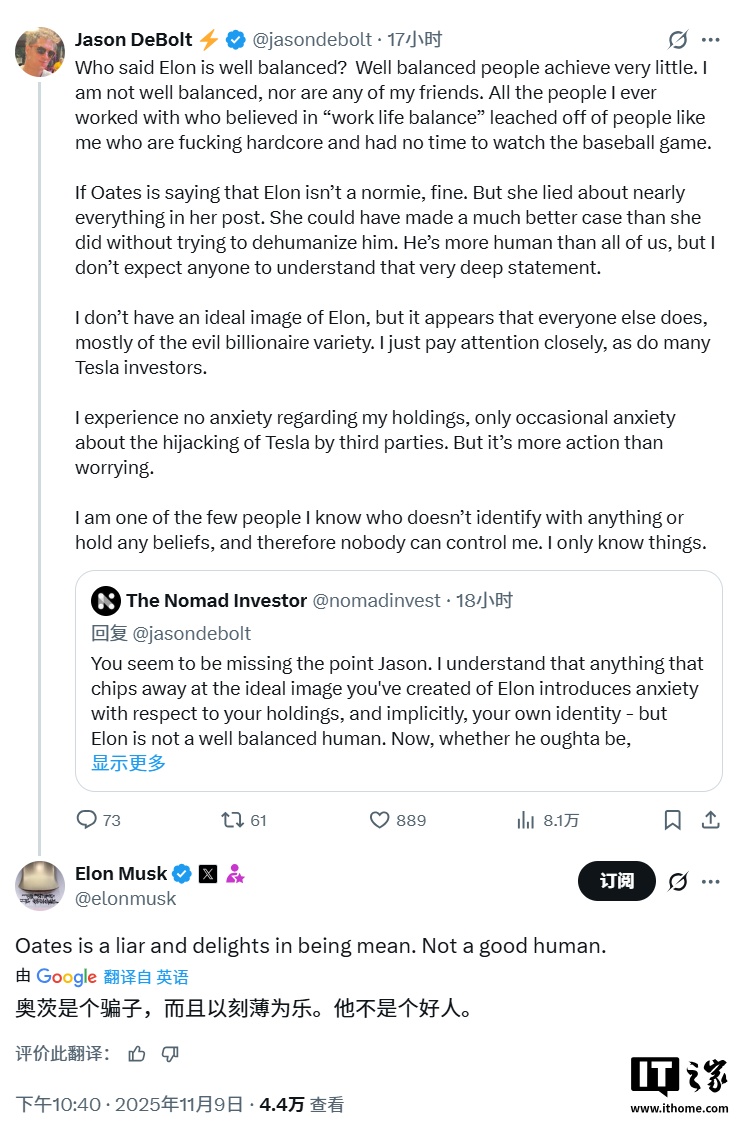Expand quoted tweet with 显示更多
Viewport: 740px width, 1122px height.
tap(128, 763)
